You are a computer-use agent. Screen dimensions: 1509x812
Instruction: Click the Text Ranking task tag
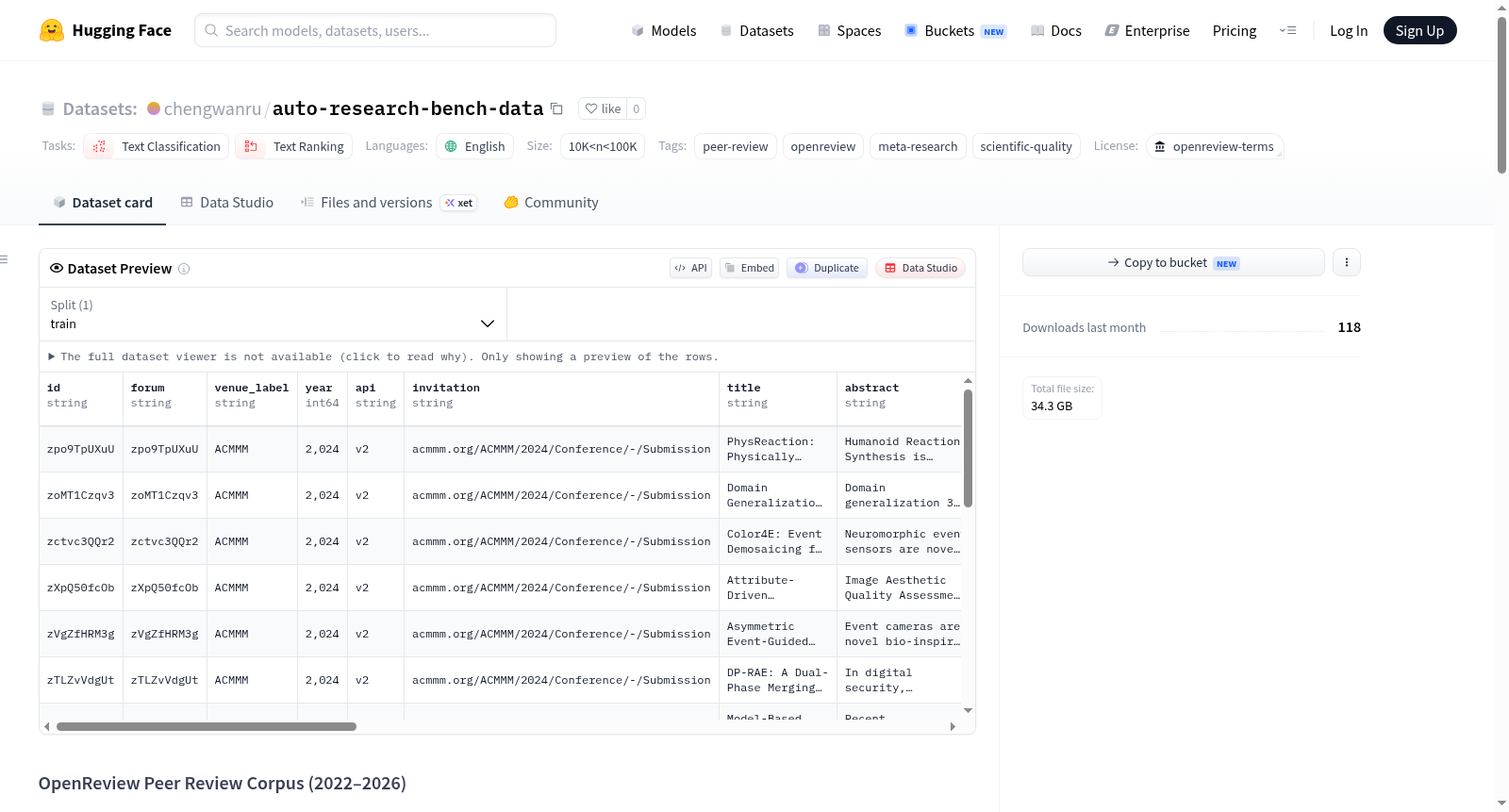[x=294, y=146]
